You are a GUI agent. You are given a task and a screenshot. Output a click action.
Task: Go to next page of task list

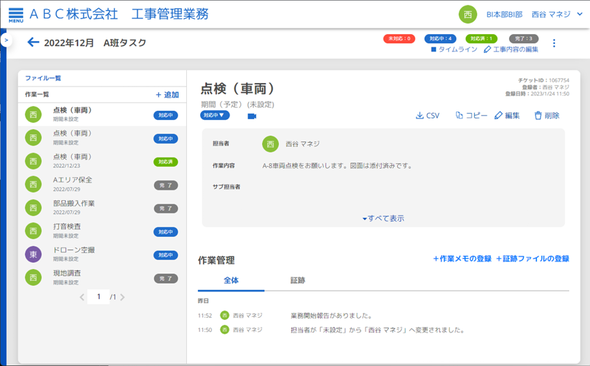122,297
